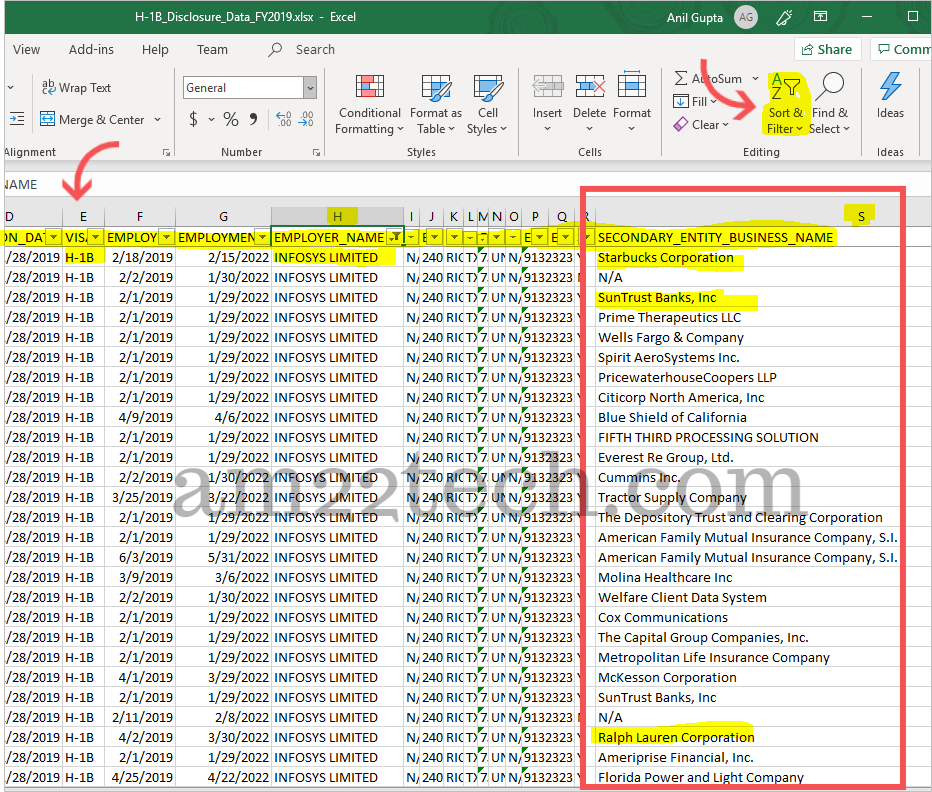Click the Anil Gupta account name

(694, 17)
